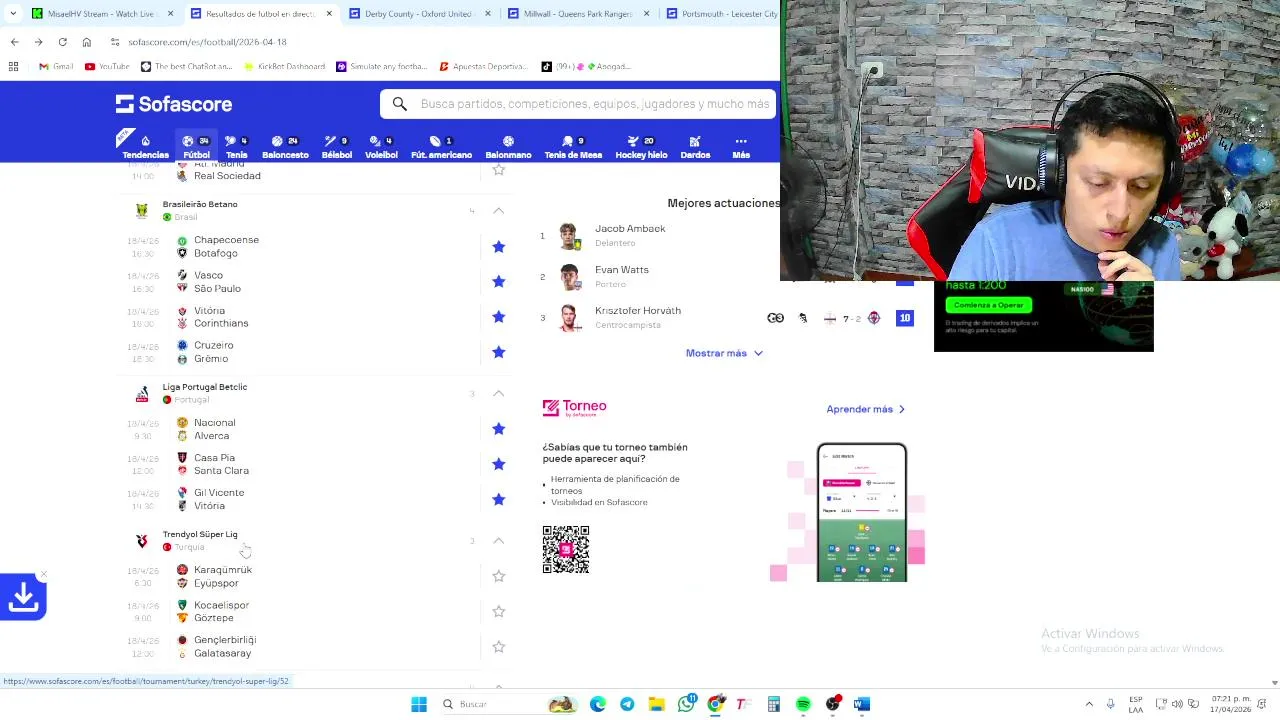The width and height of the screenshot is (1280, 720).
Task: Click Comienza a Operar ad button
Action: click(x=988, y=305)
